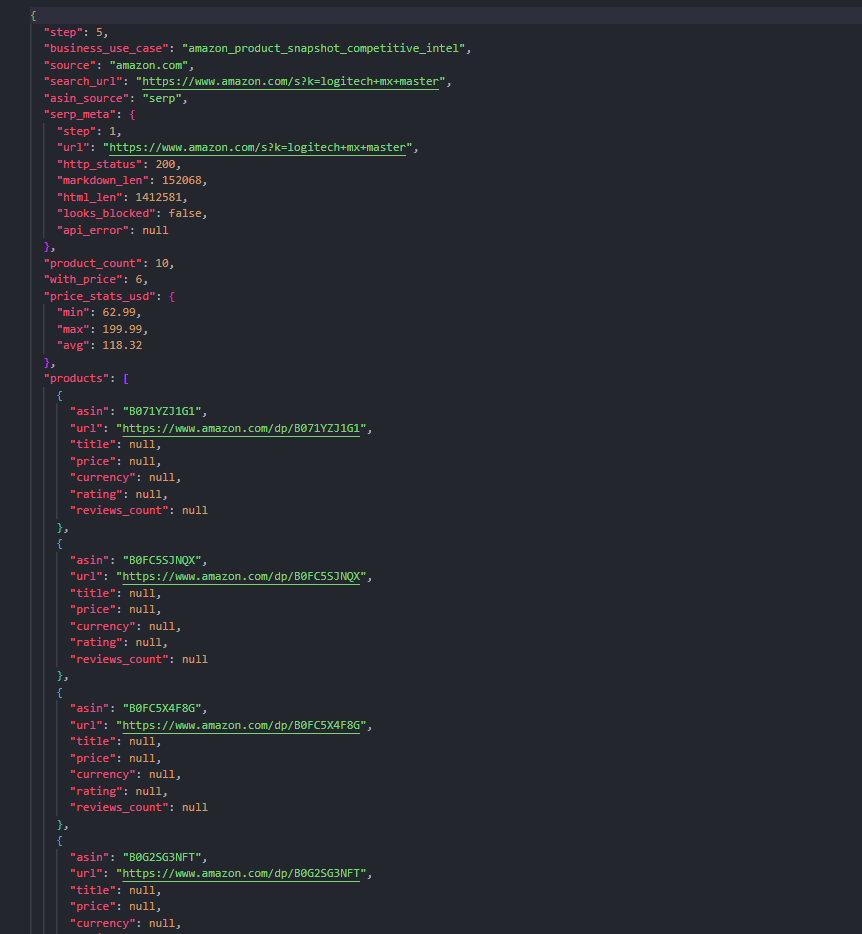Click the html_len value 1412581
The width and height of the screenshot is (862, 934).
(x=158, y=197)
